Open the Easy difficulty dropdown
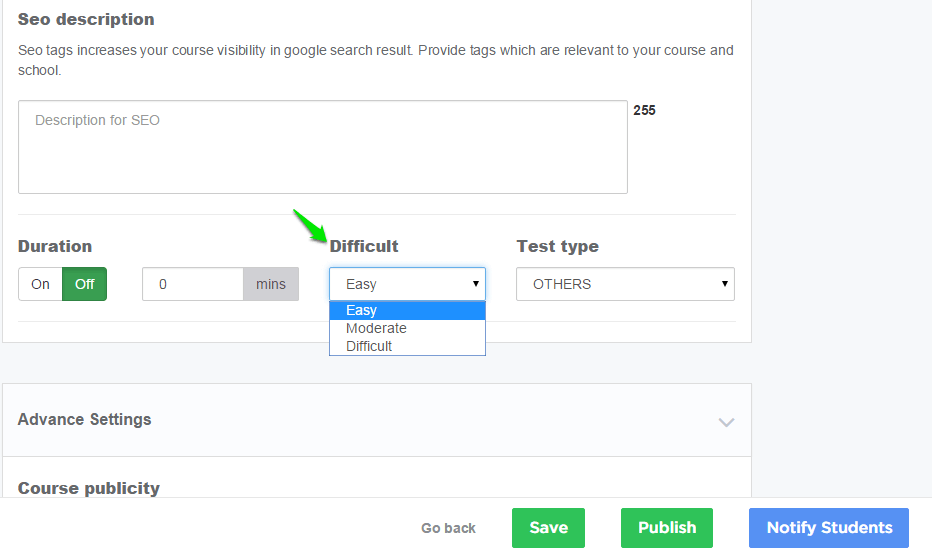This screenshot has width=932, height=553. click(x=407, y=284)
